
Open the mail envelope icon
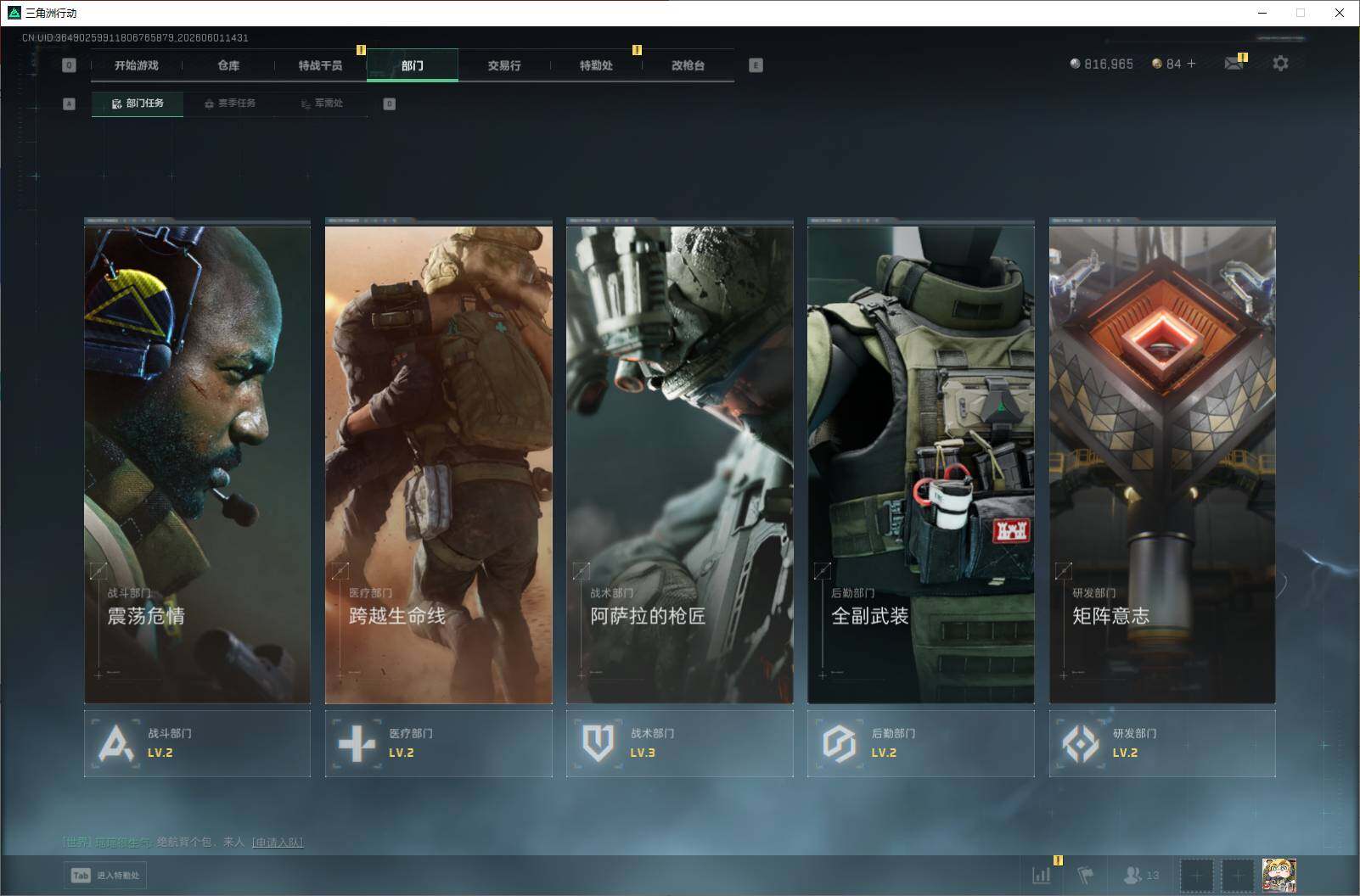pyautogui.click(x=1234, y=64)
